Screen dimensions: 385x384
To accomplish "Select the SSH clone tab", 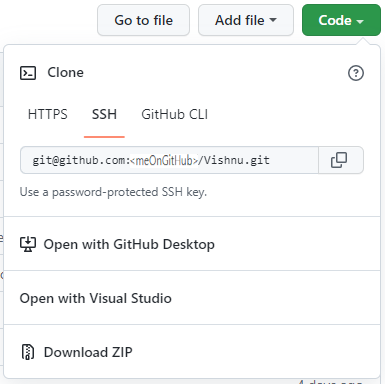I will click(x=104, y=114).
